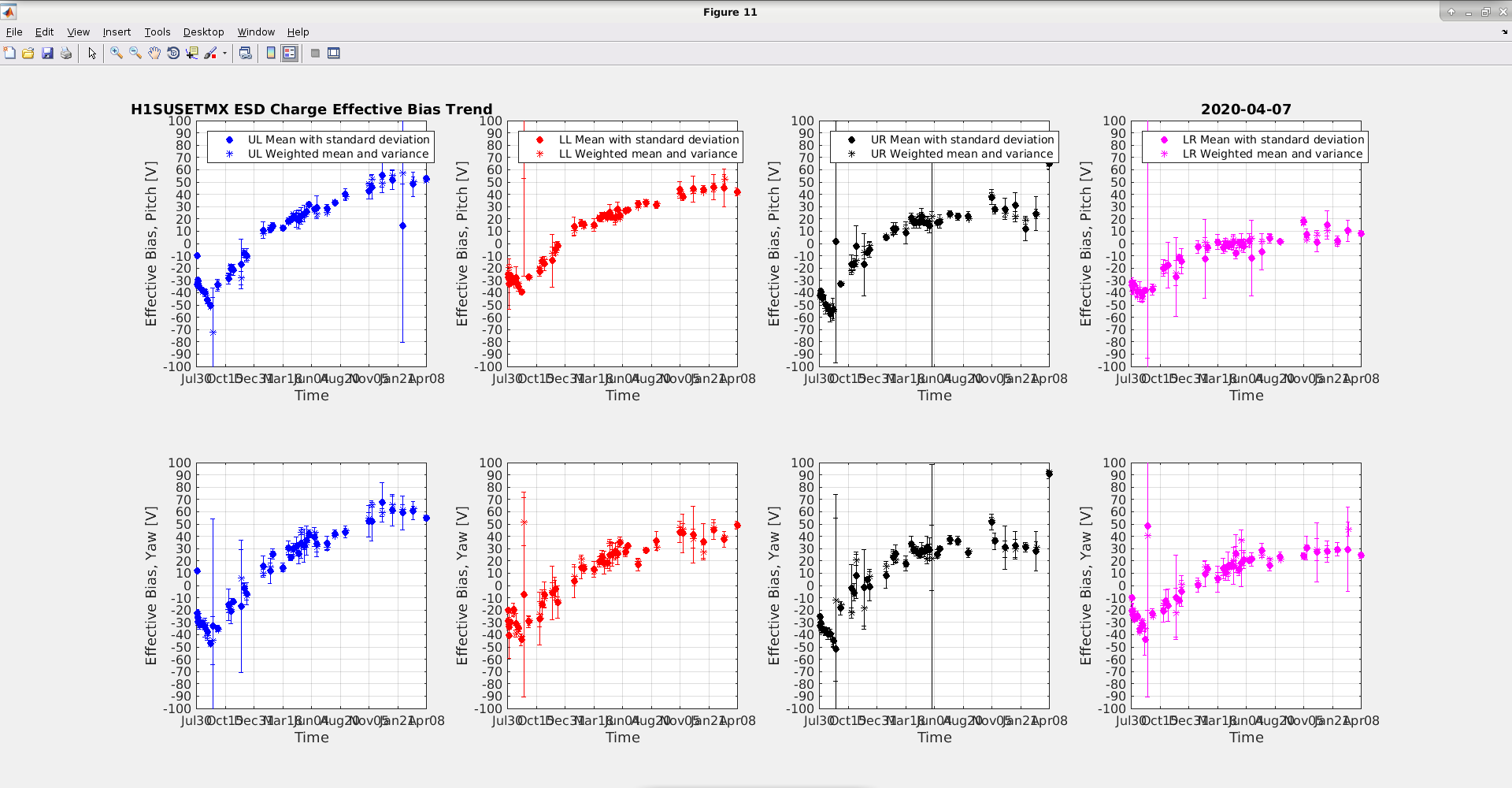Image resolution: width=1512 pixels, height=788 pixels.
Task: Toggle the Data Cursor tool
Action: (x=192, y=53)
